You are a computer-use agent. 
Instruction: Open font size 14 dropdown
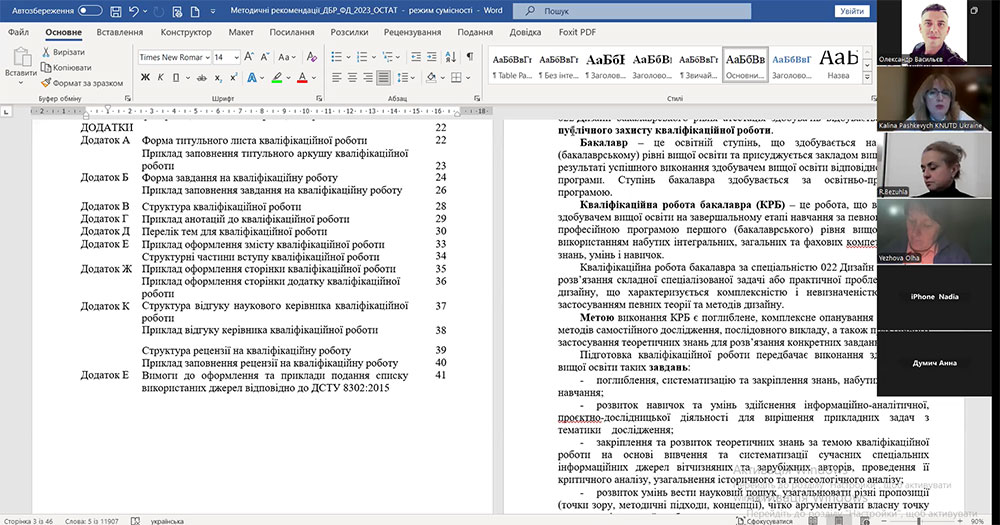tap(236, 57)
